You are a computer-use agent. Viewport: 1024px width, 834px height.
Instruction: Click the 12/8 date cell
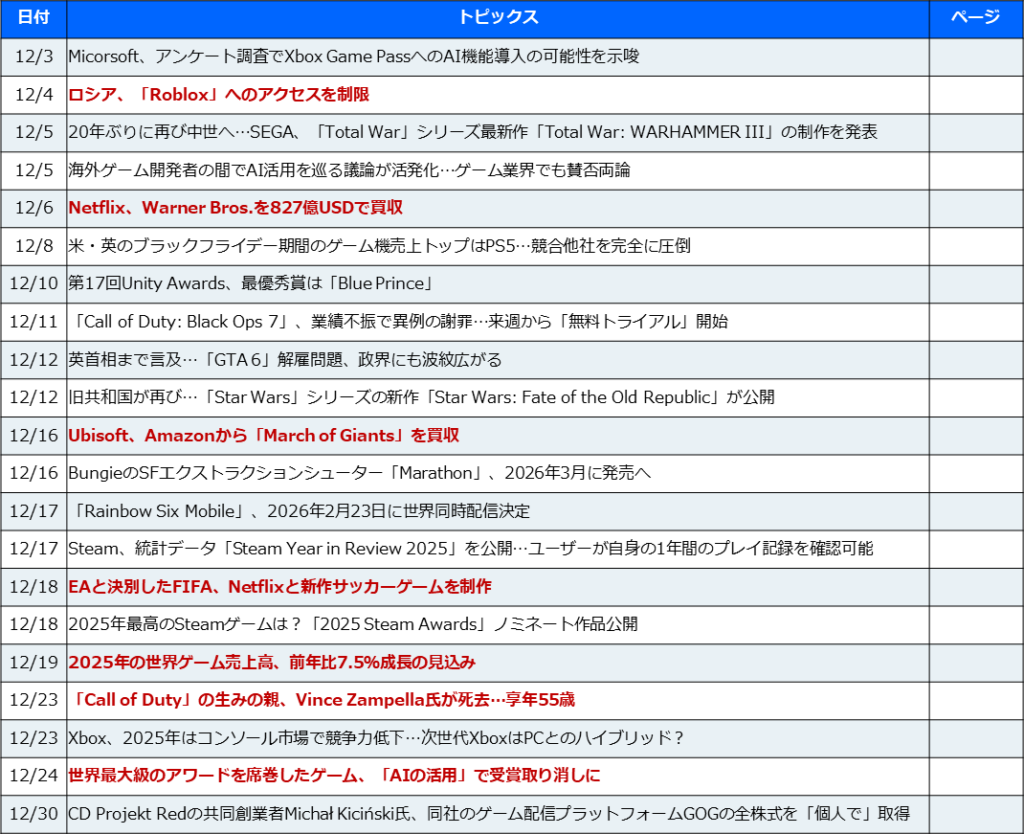coord(33,246)
